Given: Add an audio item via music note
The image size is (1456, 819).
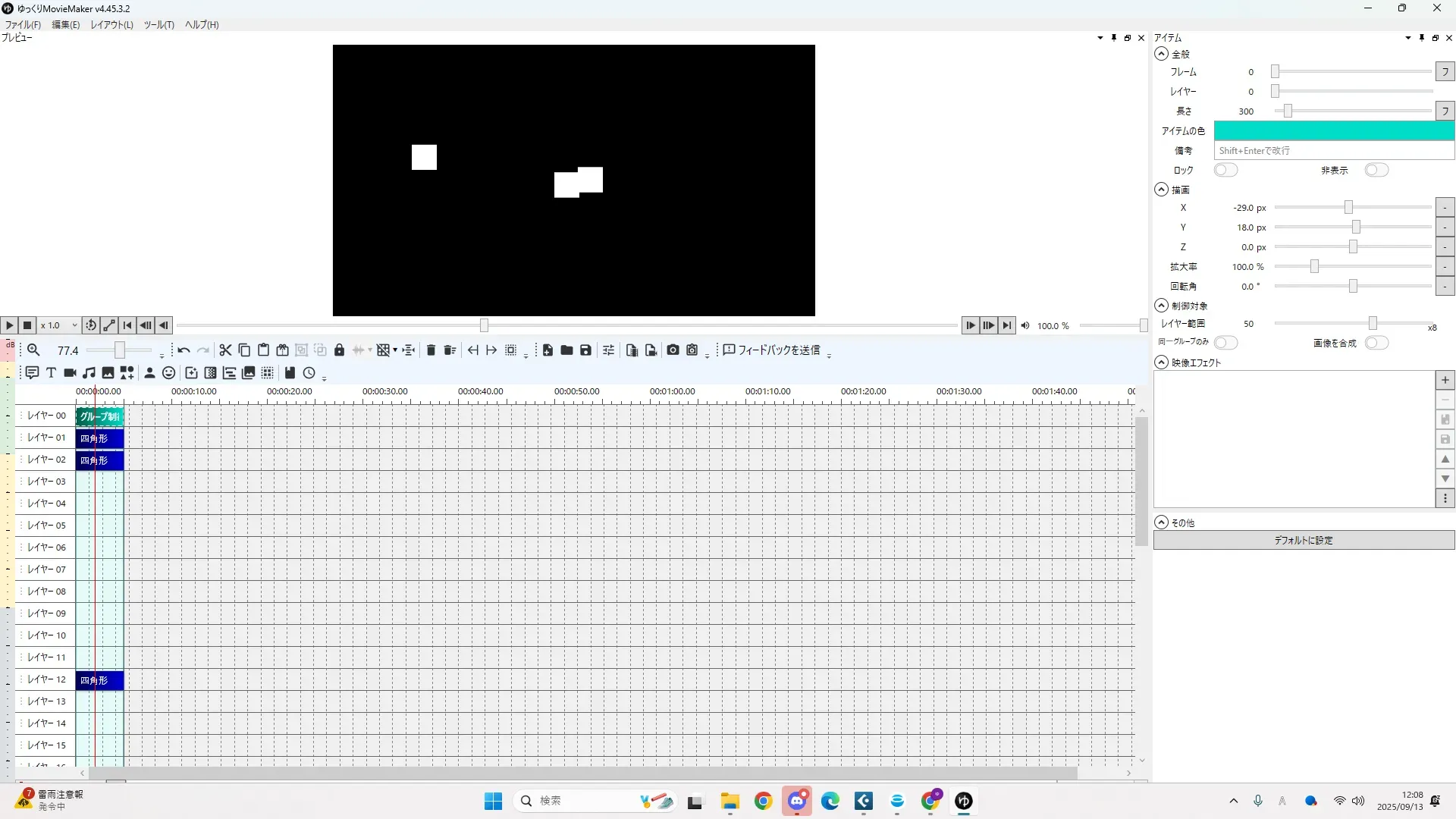Looking at the screenshot, I should (x=89, y=372).
